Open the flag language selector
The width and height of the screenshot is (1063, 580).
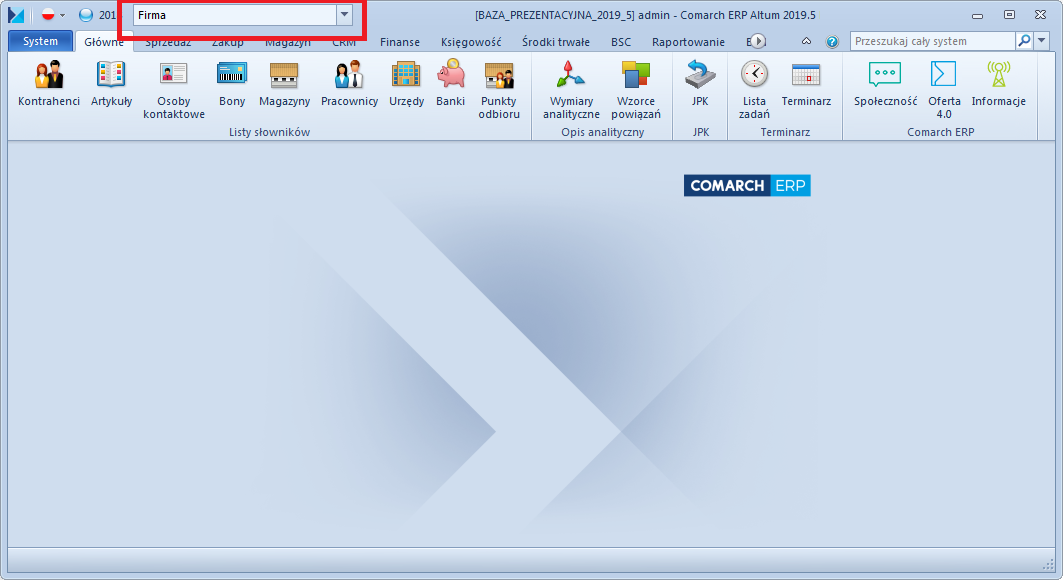[52, 15]
